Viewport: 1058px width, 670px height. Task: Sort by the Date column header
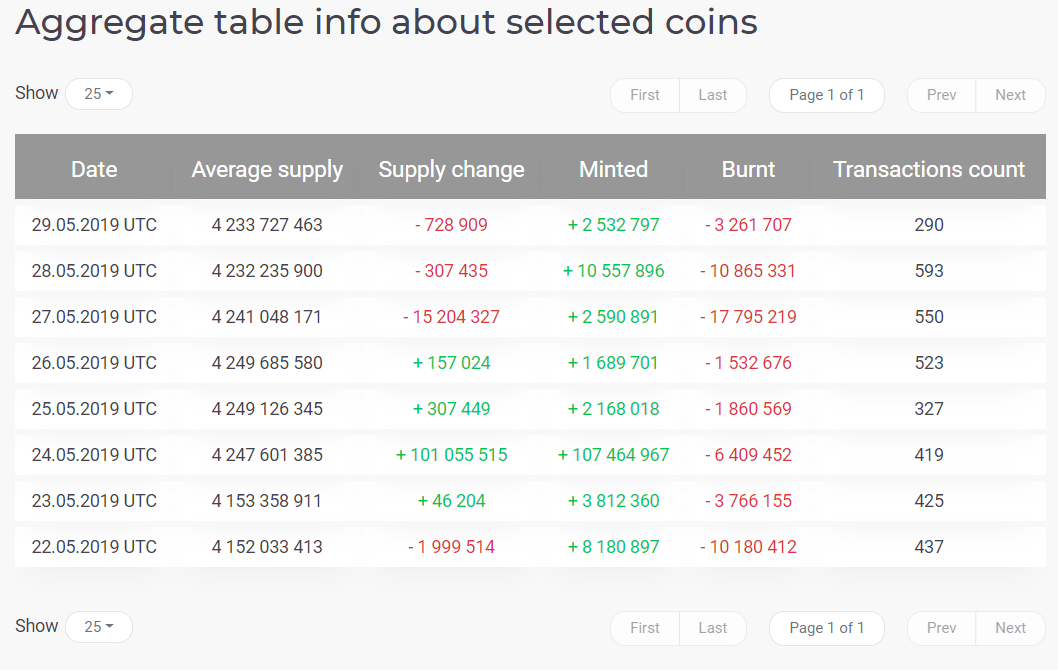[x=94, y=170]
